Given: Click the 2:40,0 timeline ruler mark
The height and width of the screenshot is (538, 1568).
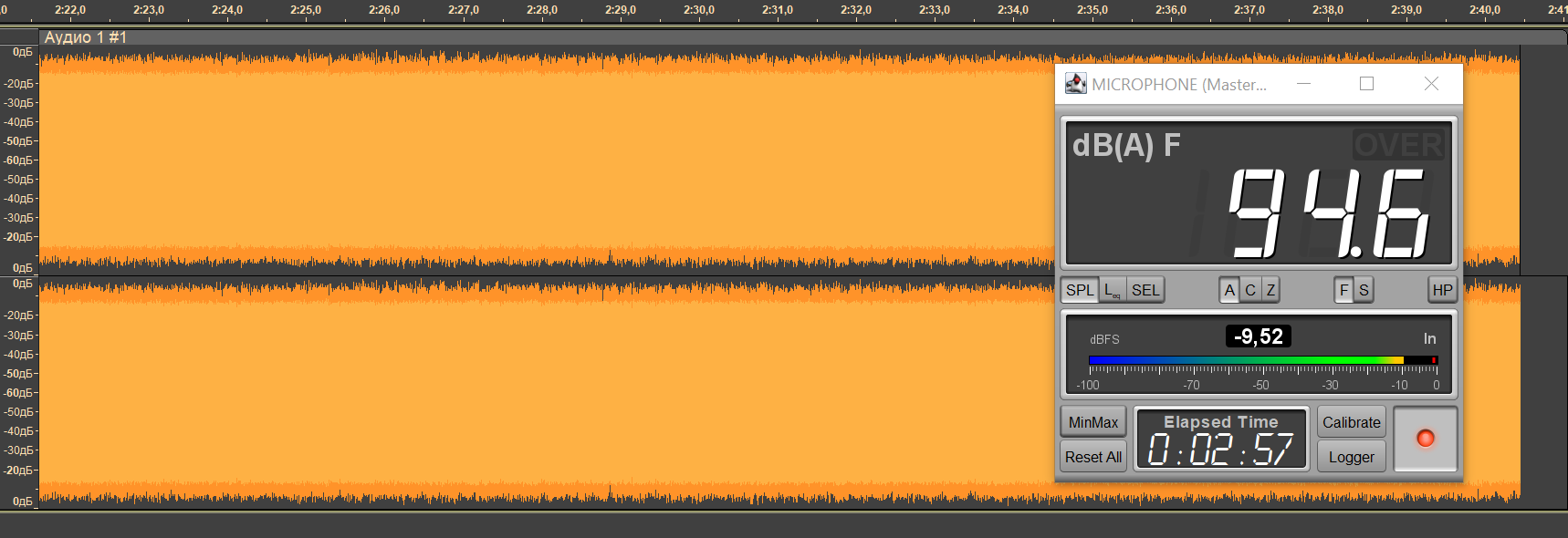Looking at the screenshot, I should (x=1485, y=10).
